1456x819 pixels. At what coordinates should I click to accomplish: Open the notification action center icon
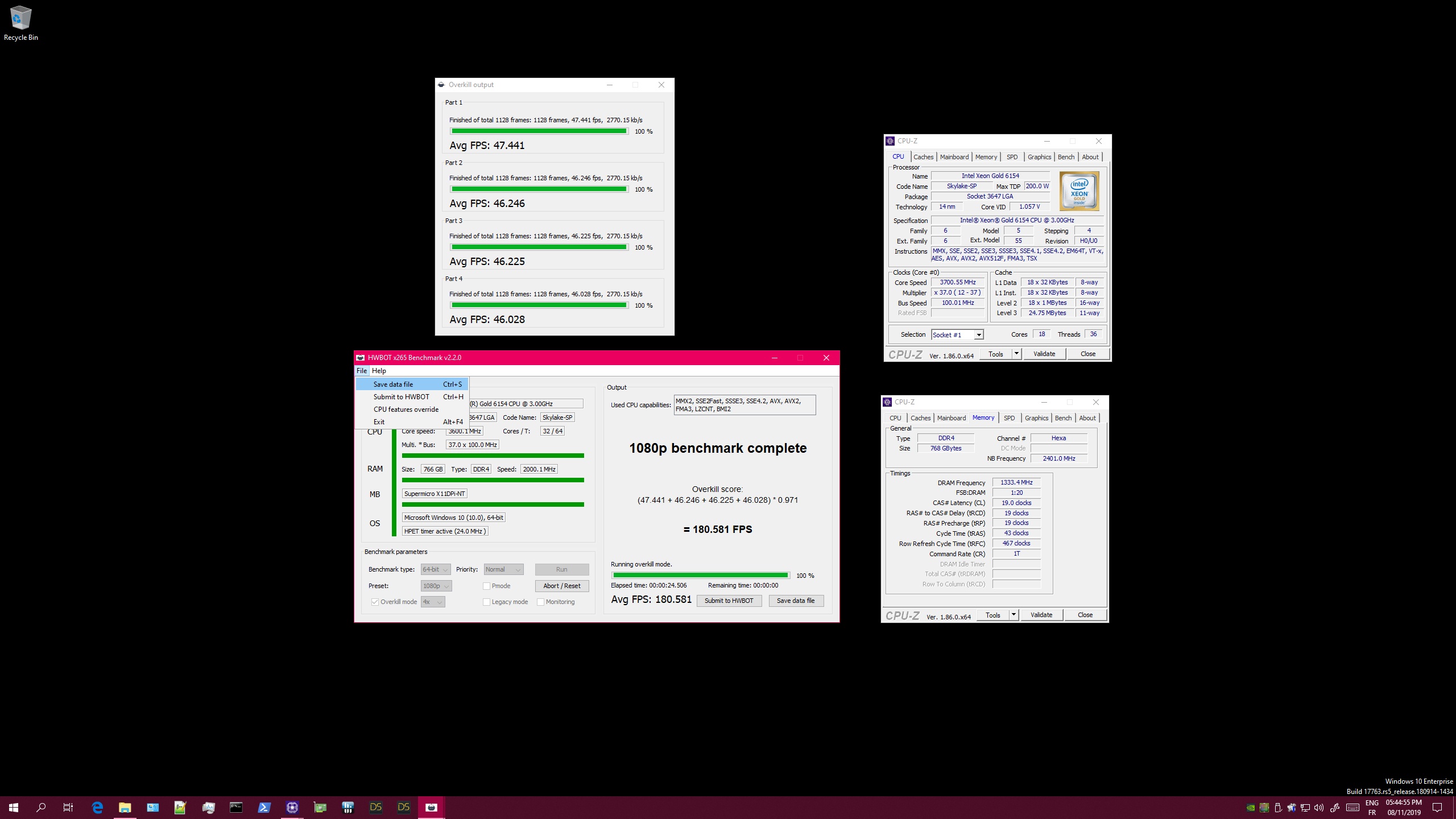pos(1437,808)
